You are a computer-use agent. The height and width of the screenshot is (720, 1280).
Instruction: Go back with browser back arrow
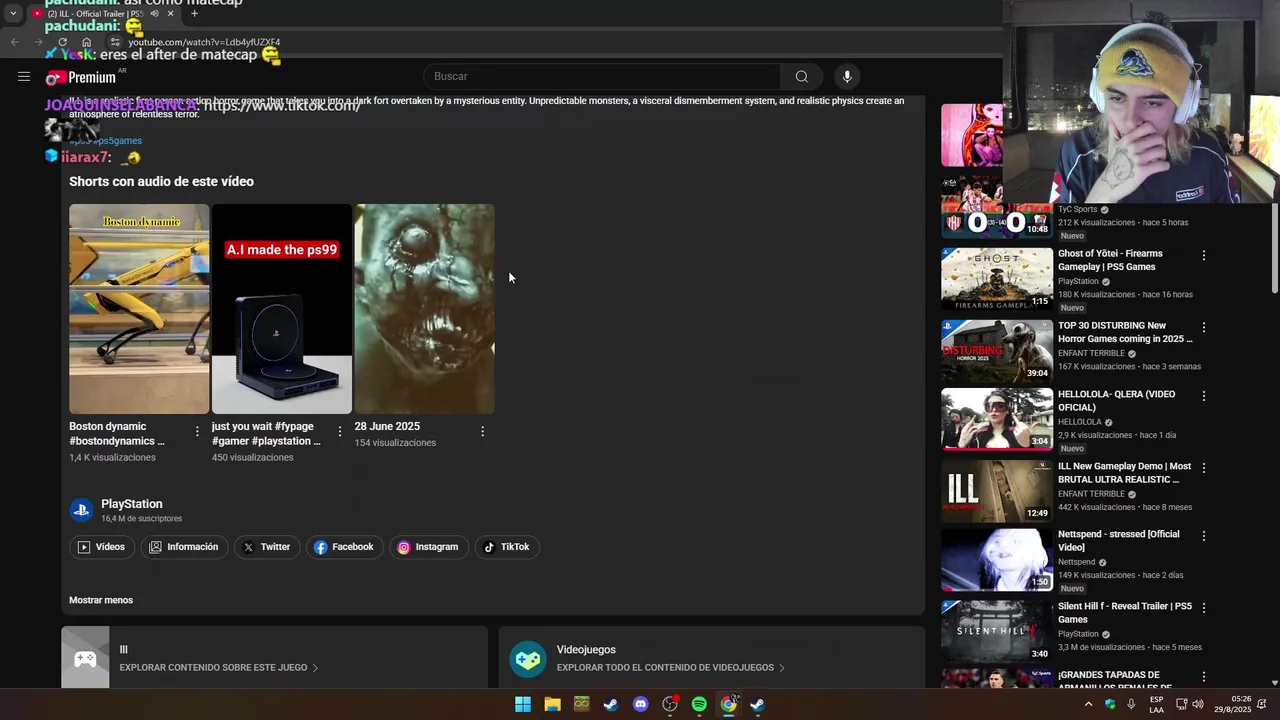[x=14, y=42]
